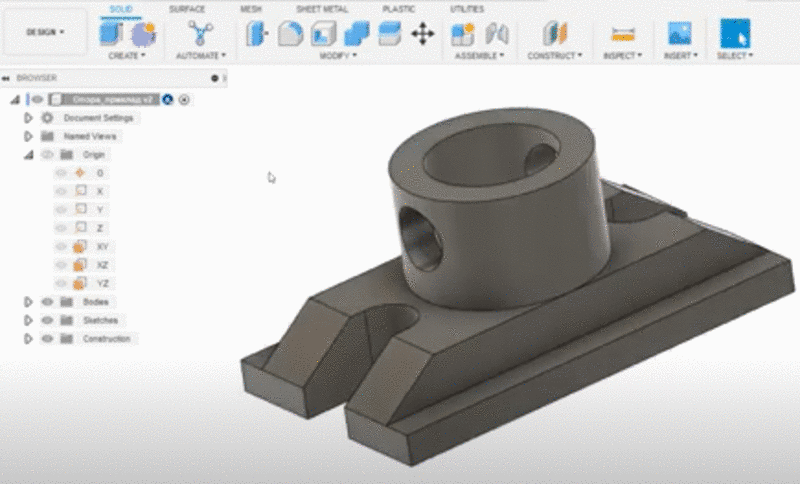The width and height of the screenshot is (800, 484).
Task: Click the Joint icon in Assemble
Action: point(497,33)
